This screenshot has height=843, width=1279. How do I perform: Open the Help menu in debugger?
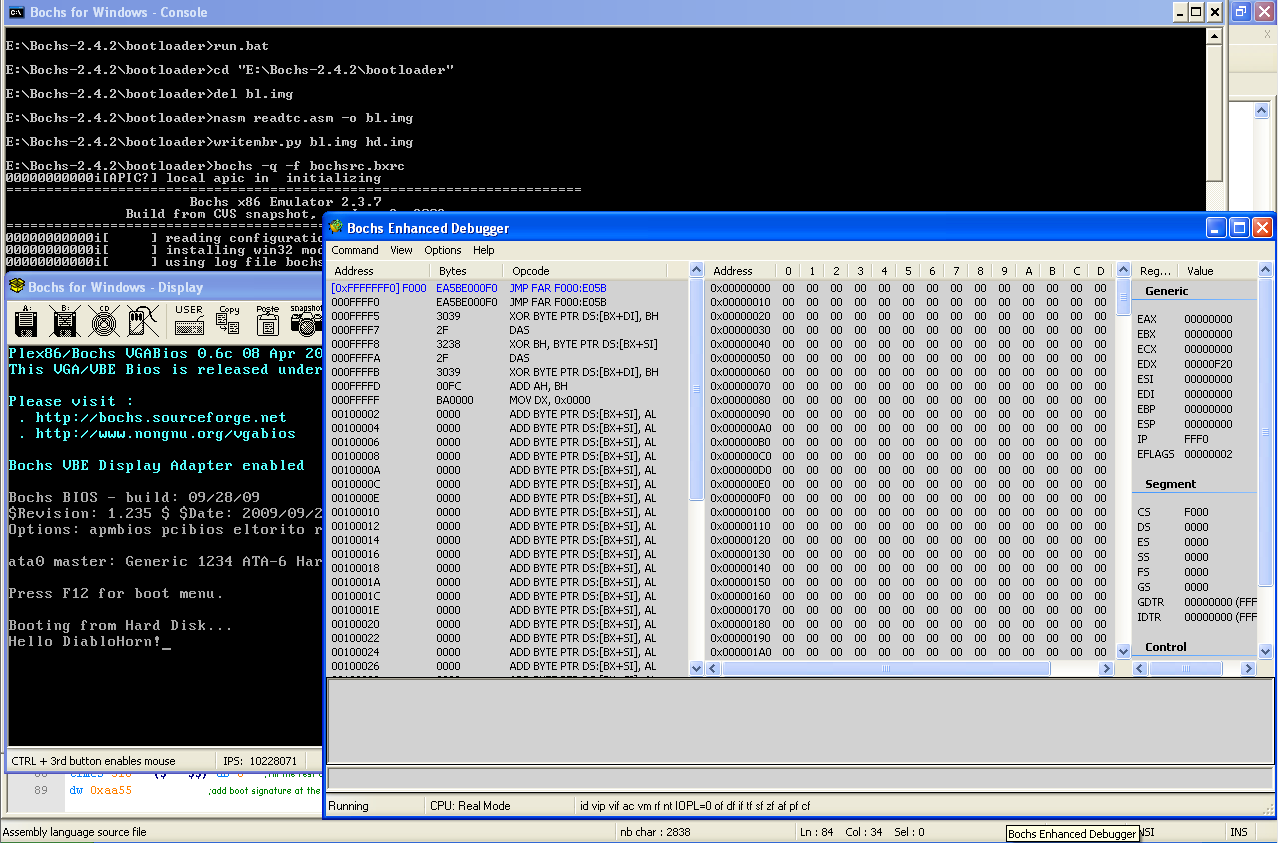pyautogui.click(x=484, y=250)
